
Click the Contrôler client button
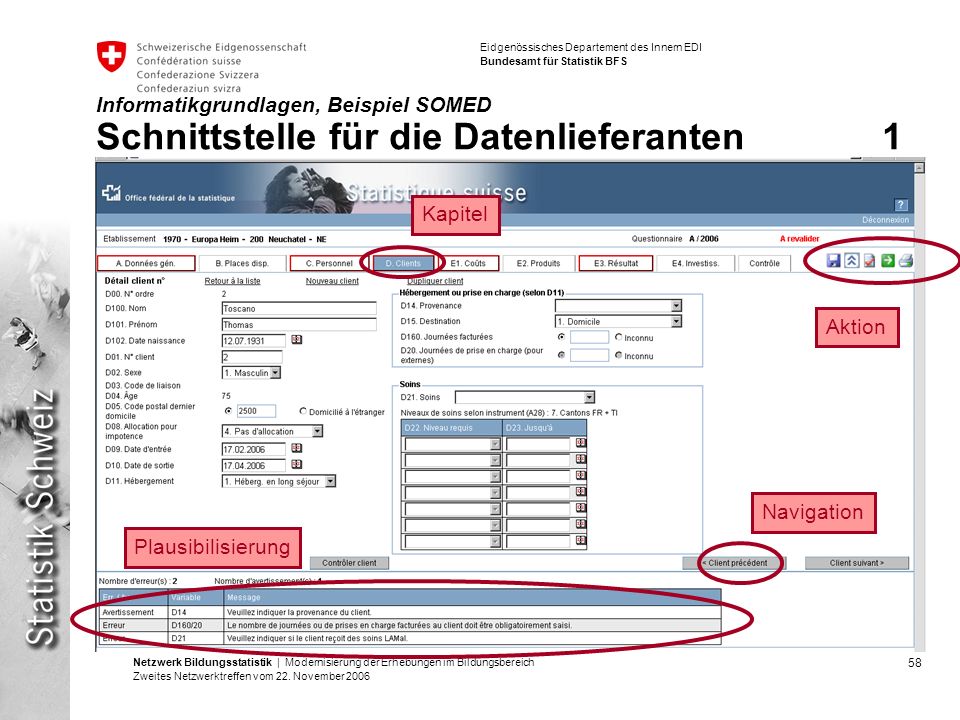(350, 563)
